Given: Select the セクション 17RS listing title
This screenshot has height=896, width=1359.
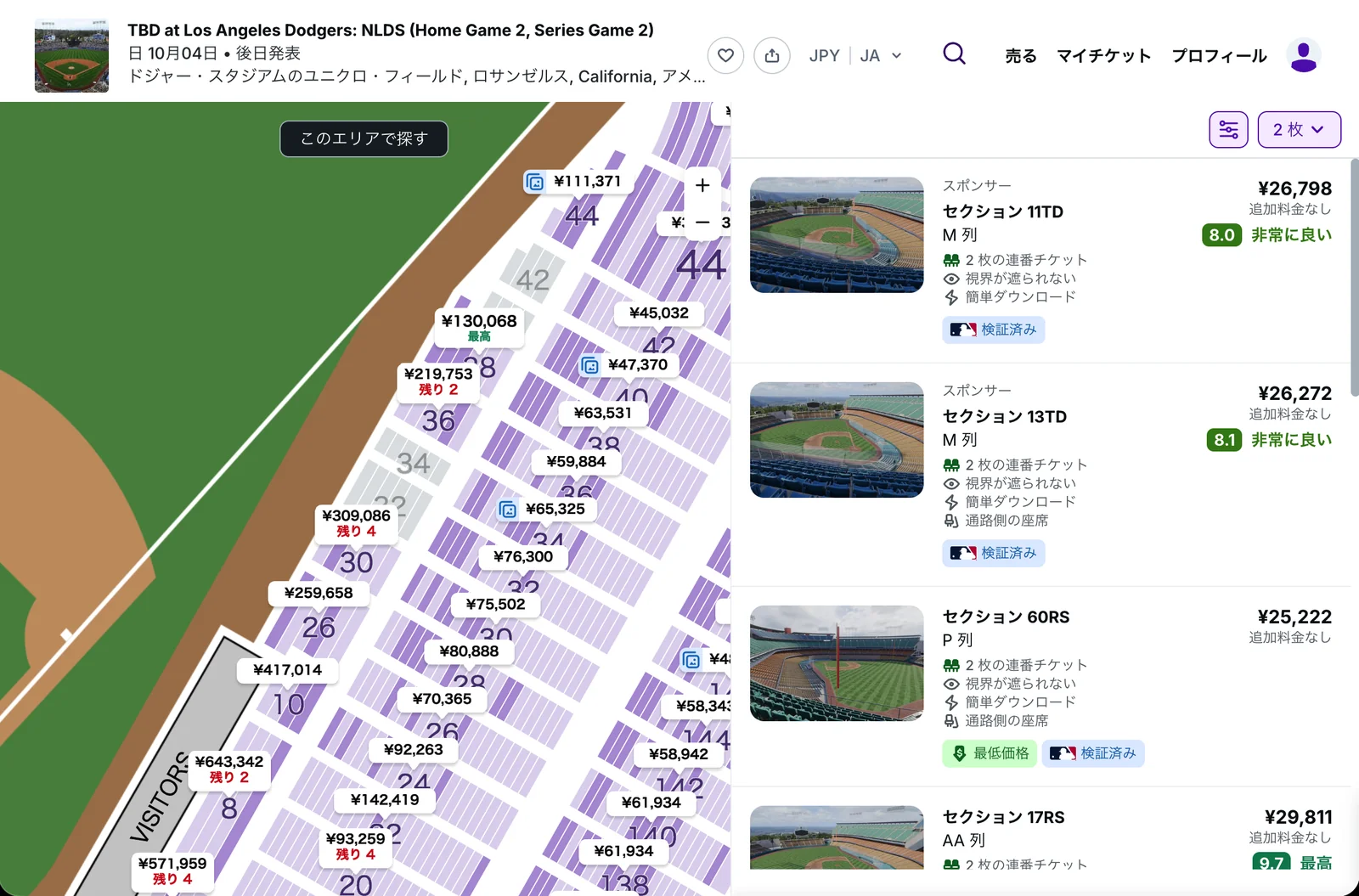Looking at the screenshot, I should pyautogui.click(x=1003, y=817).
